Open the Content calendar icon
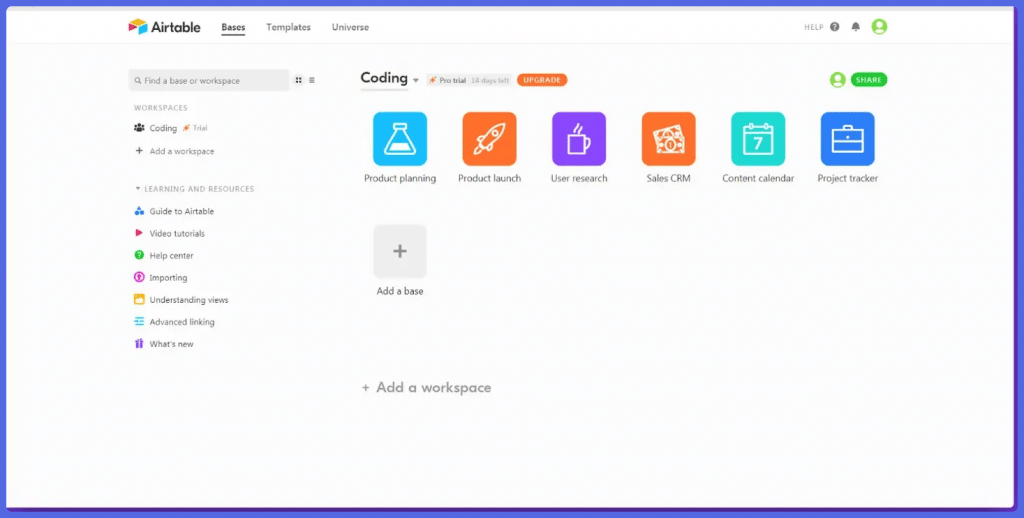Viewport: 1024px width, 518px height. pos(758,138)
